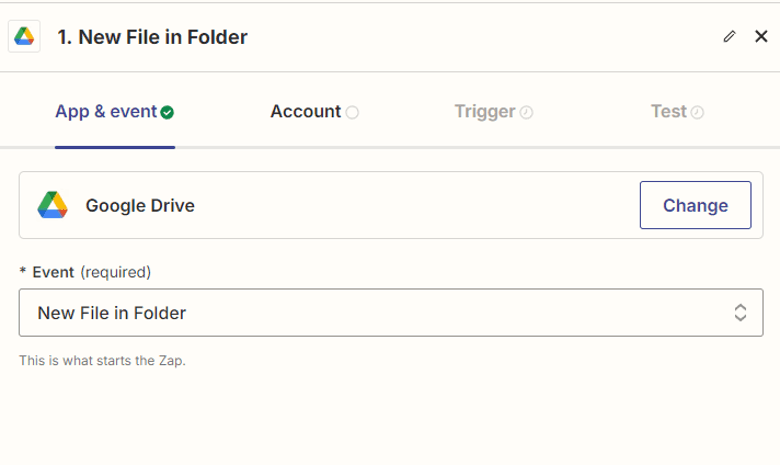Click the status icon next to Trigger
Screen dimensions: 780x465
pos(526,112)
